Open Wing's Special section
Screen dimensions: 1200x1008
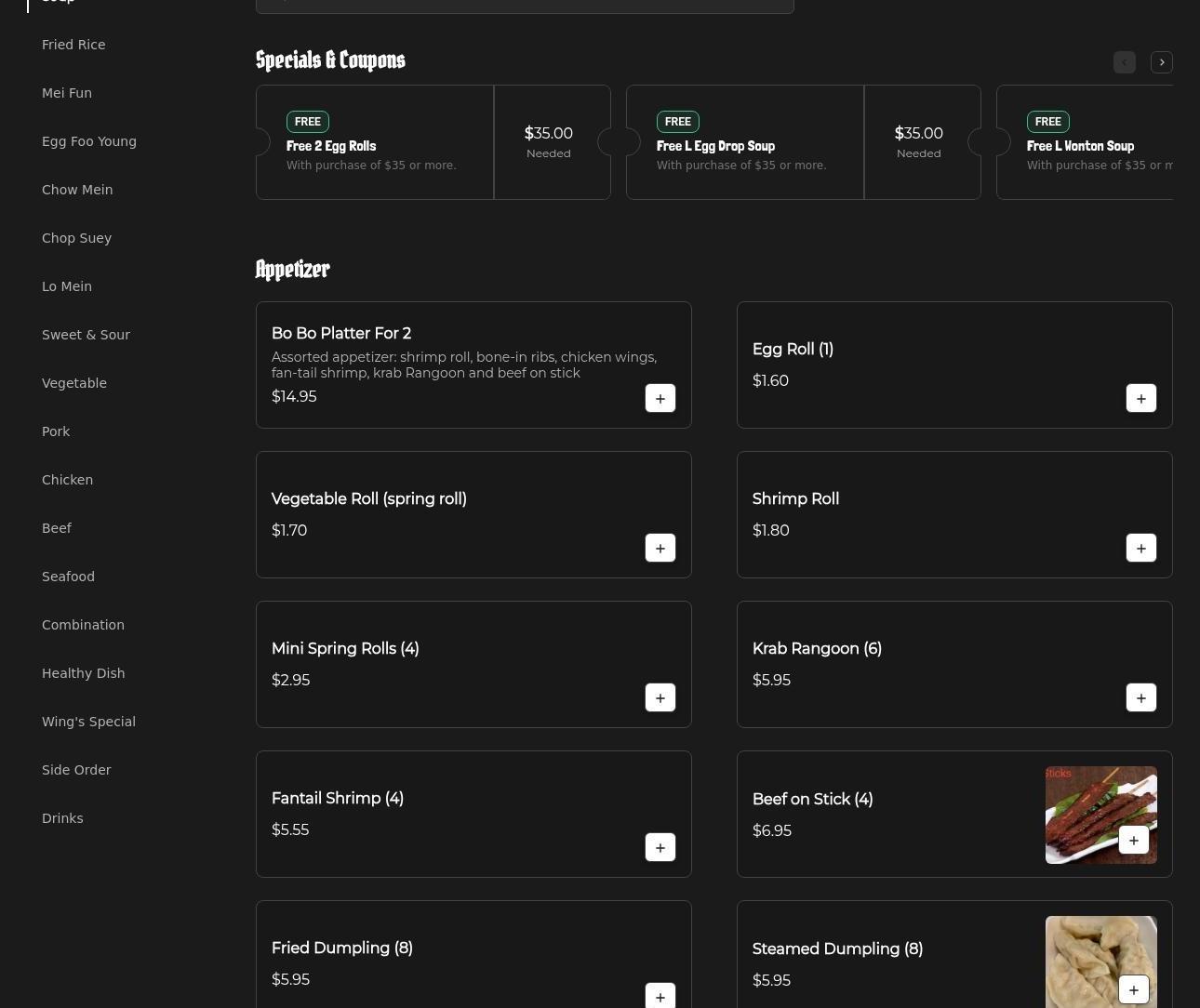tap(88, 722)
